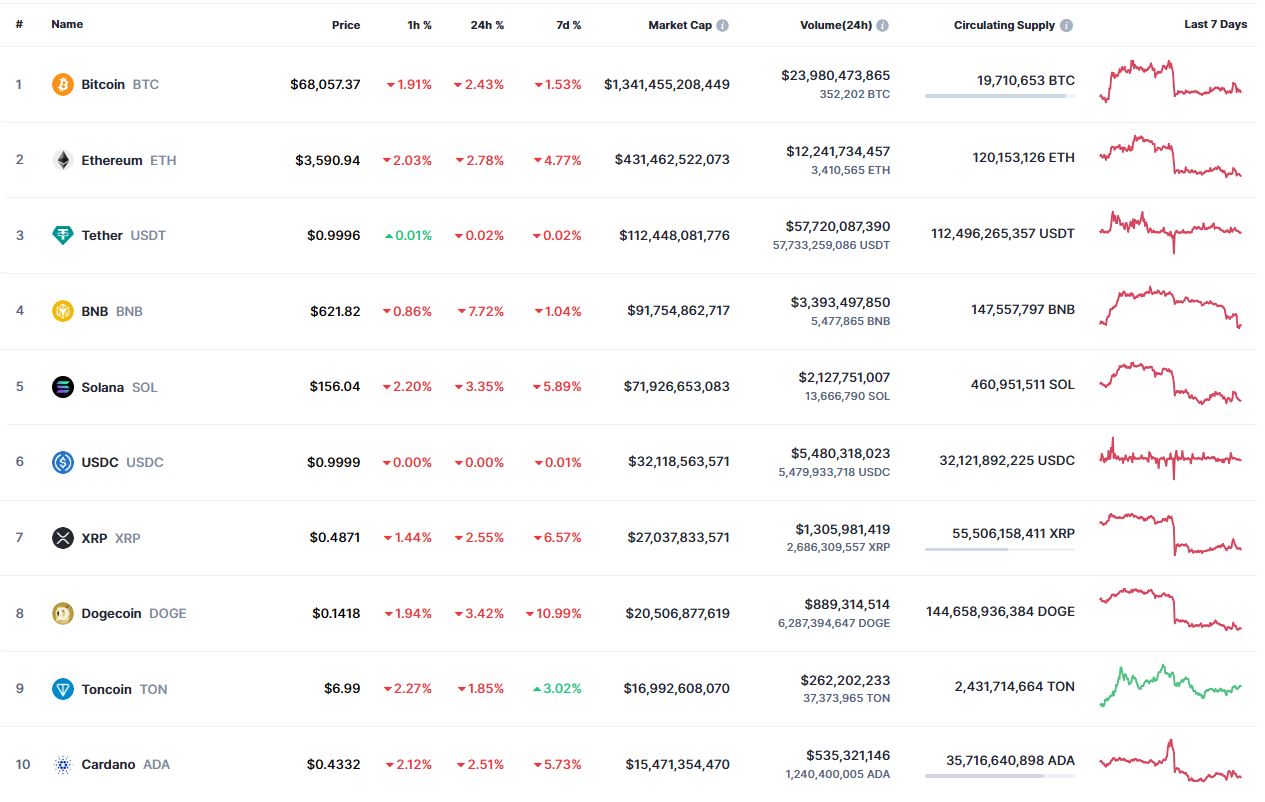Click the Bitcoin coin logo icon
This screenshot has width=1265, height=802.
coord(63,85)
